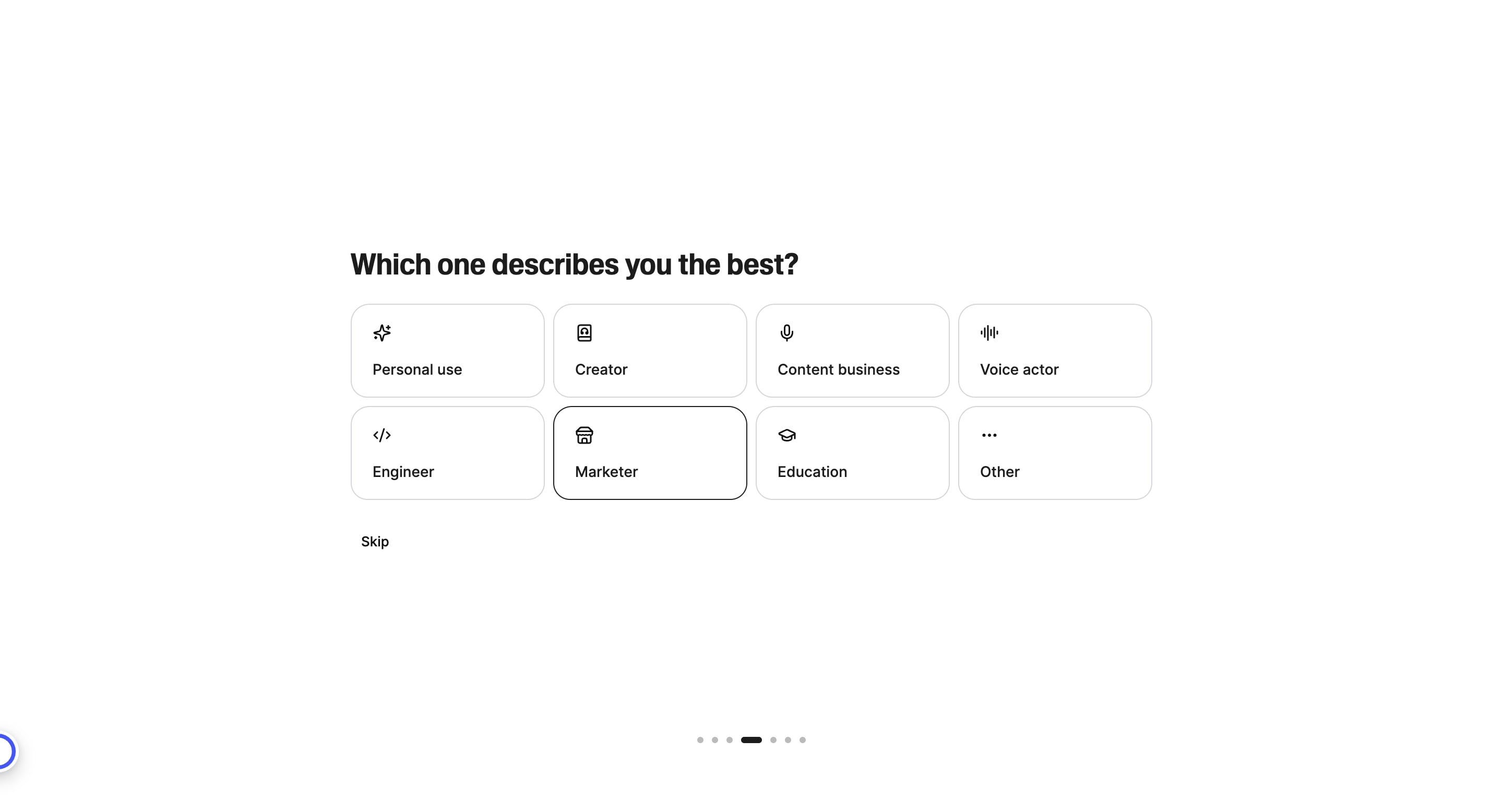The height and width of the screenshot is (812, 1503).
Task: Click the waveform icon on Voice actor card
Action: click(x=989, y=333)
